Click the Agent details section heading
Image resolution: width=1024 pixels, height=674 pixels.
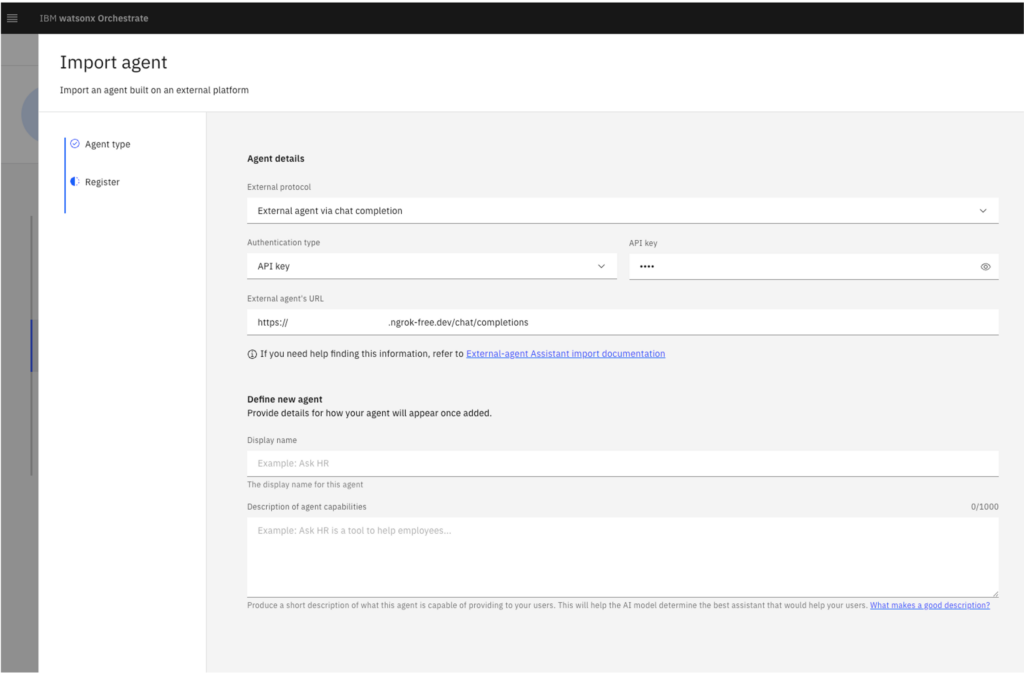click(x=276, y=159)
